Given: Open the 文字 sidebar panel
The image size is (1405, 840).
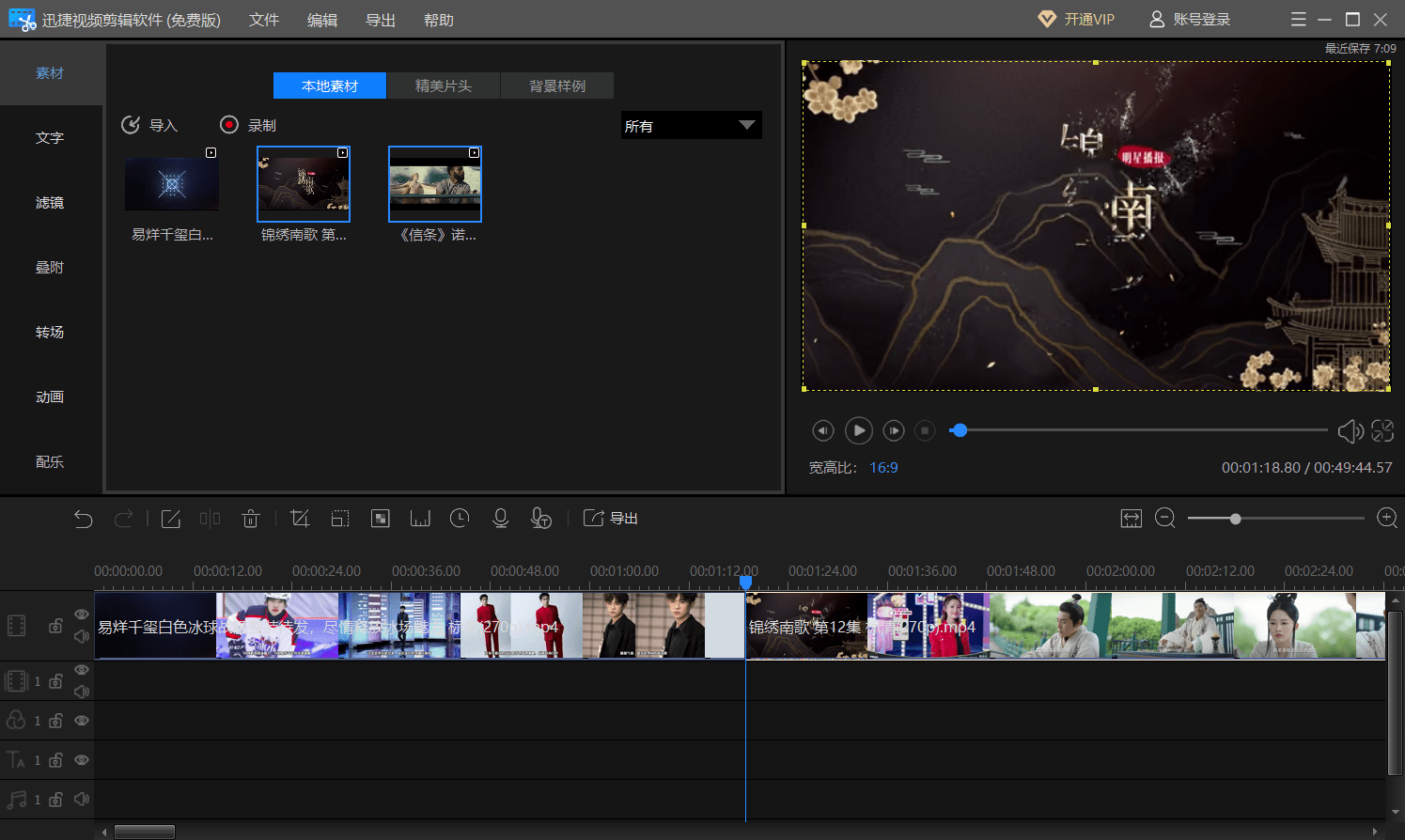Looking at the screenshot, I should [50, 138].
